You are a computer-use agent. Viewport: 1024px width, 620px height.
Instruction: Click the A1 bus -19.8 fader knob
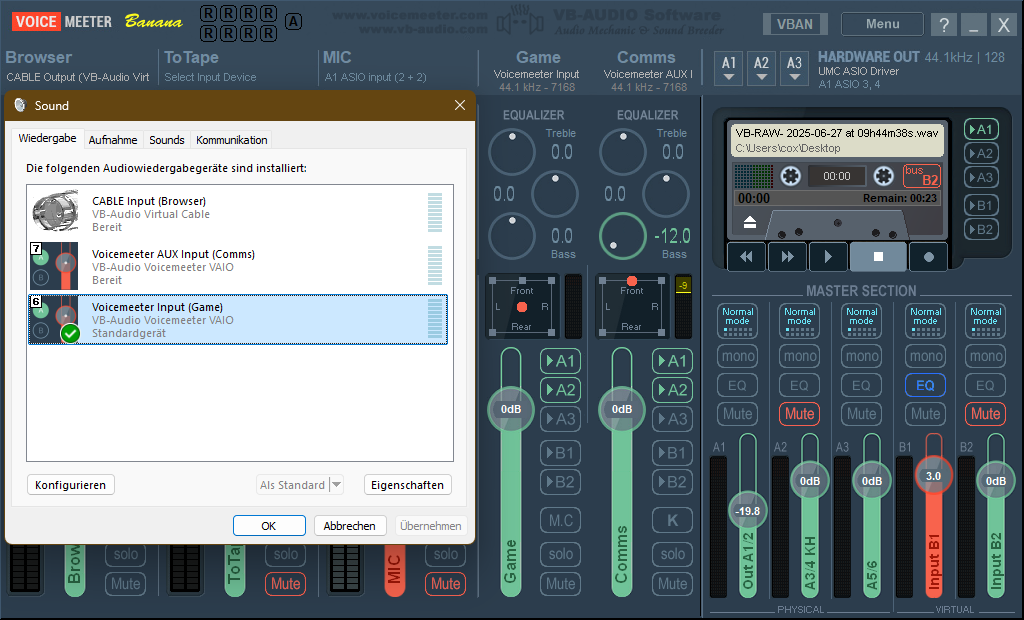click(748, 511)
